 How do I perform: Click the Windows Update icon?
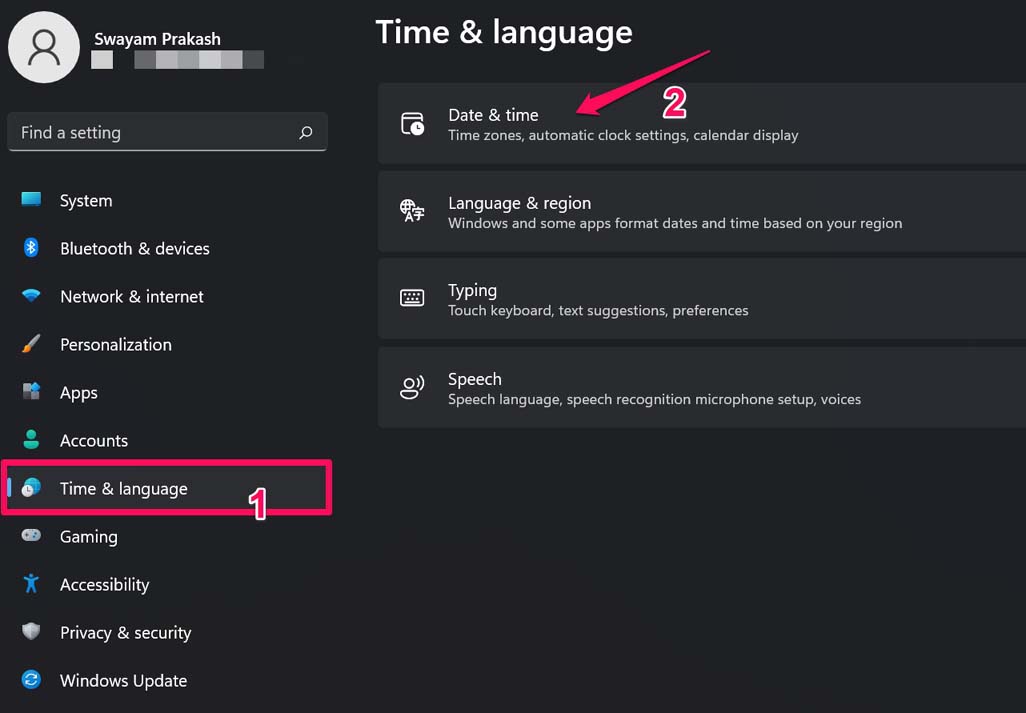31,680
